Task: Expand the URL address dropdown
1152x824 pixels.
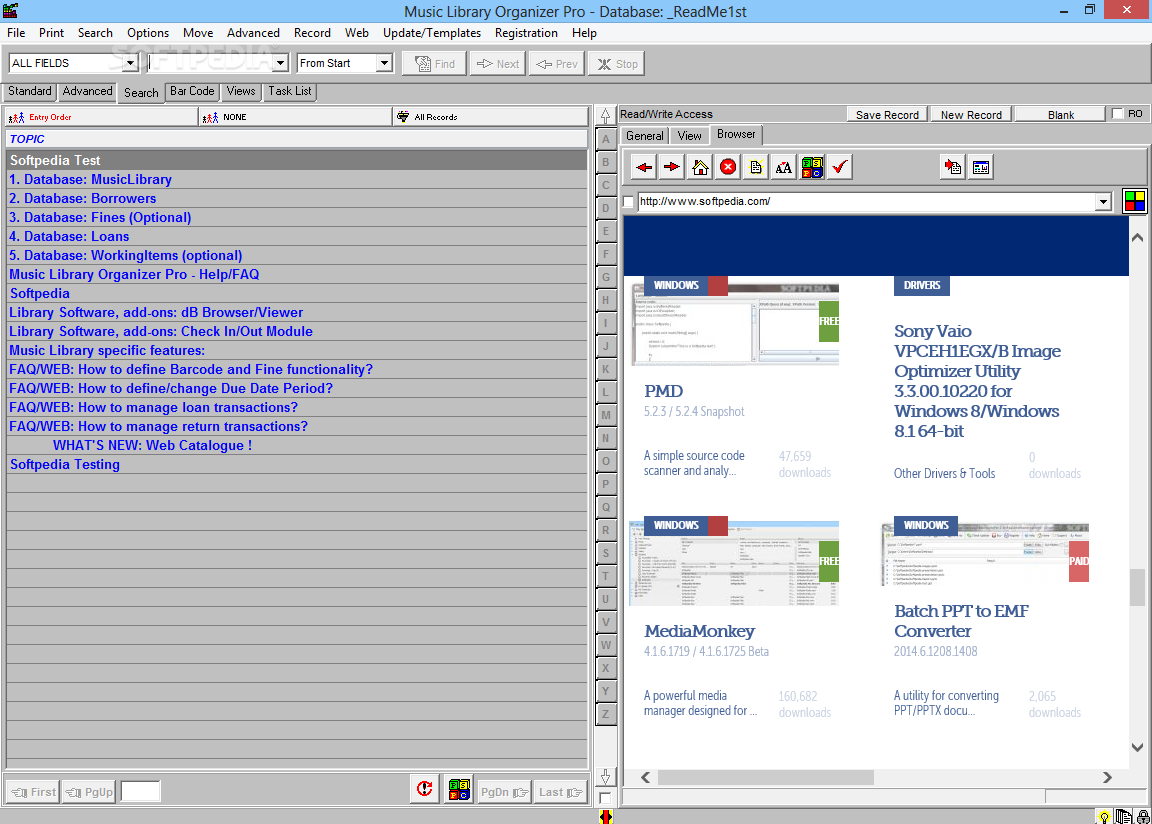Action: [1103, 202]
